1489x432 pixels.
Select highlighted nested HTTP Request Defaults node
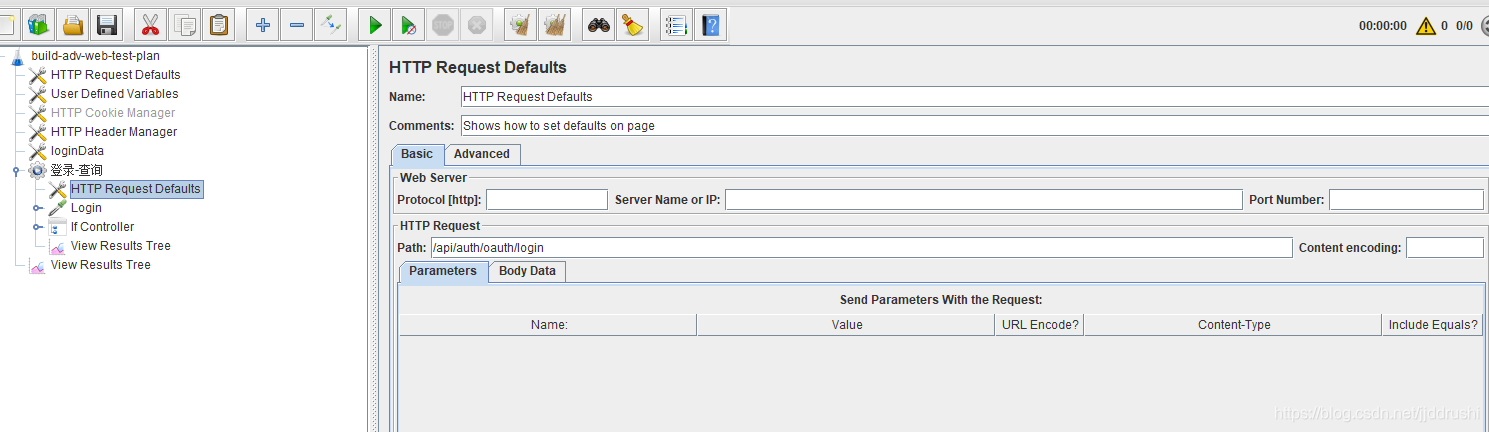[x=136, y=189]
